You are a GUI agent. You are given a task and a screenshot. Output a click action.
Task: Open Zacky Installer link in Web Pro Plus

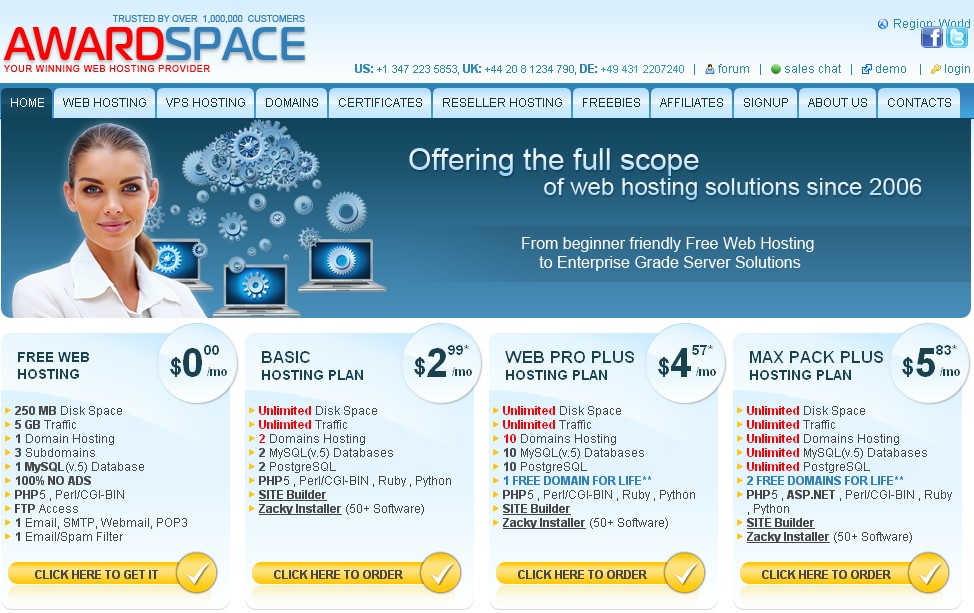(544, 523)
